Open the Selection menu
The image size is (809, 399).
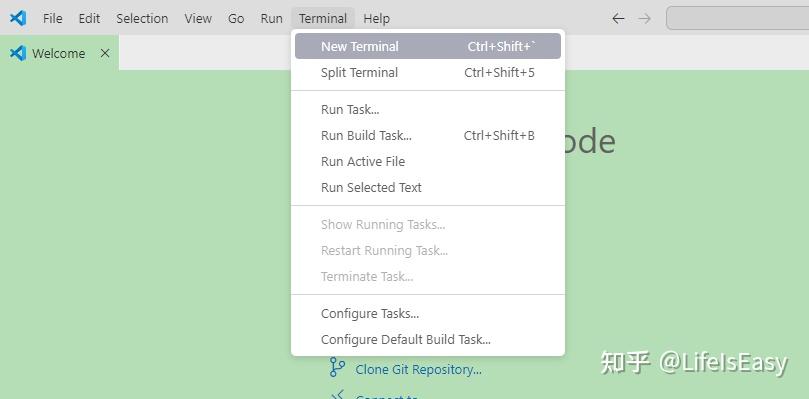pyautogui.click(x=142, y=19)
